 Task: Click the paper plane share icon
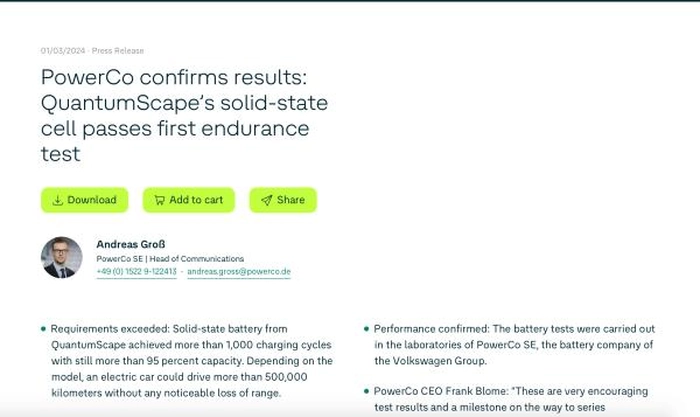[267, 200]
